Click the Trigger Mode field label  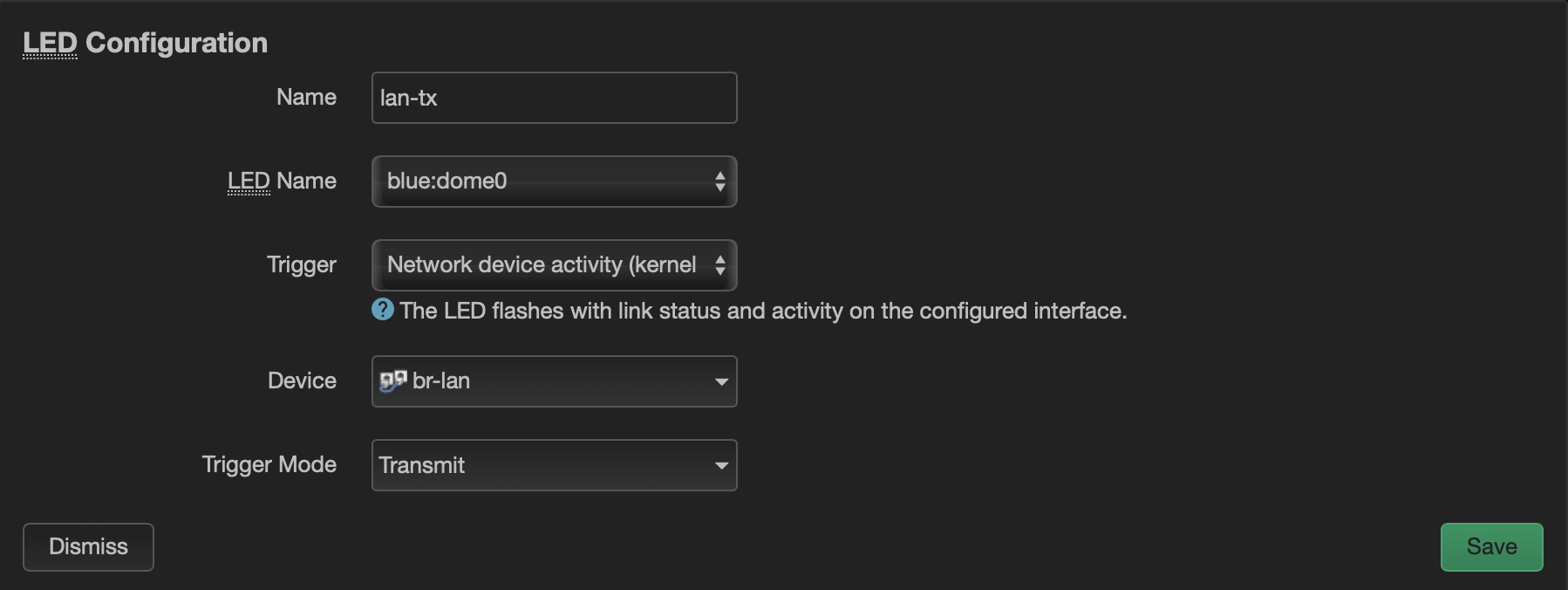(269, 464)
